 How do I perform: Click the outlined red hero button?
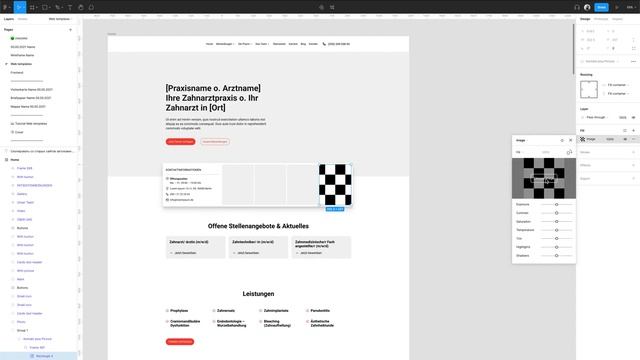(x=215, y=142)
